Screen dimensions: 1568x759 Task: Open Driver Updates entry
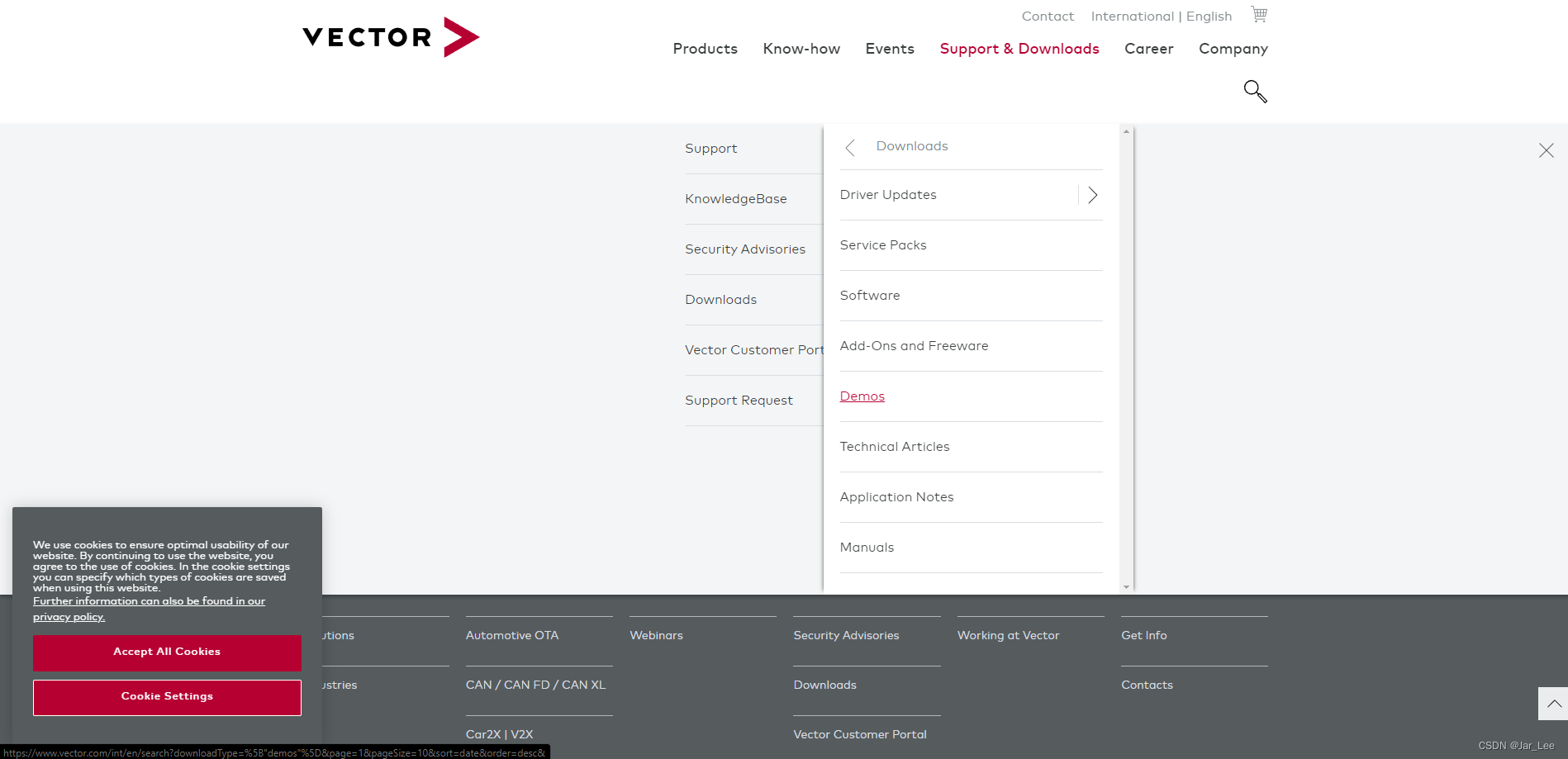coord(888,195)
